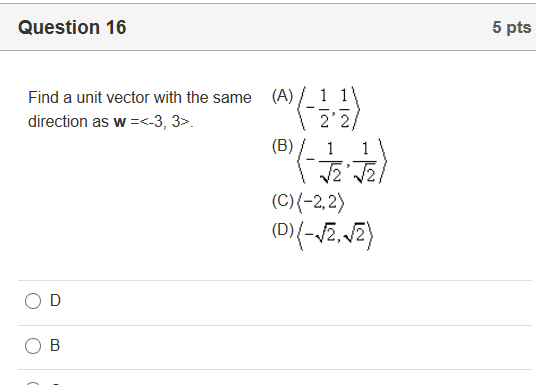Click the '5 pts' points label
The width and height of the screenshot is (536, 385).
pos(512,27)
